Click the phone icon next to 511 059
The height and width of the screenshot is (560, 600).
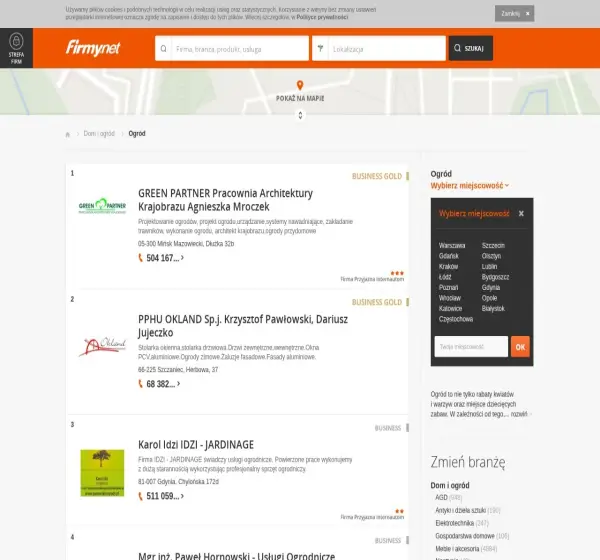coord(140,496)
